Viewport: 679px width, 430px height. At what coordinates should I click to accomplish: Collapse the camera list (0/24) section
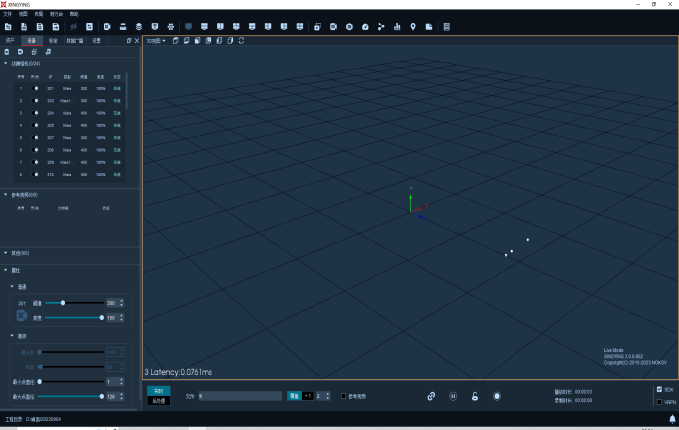pyautogui.click(x=6, y=64)
